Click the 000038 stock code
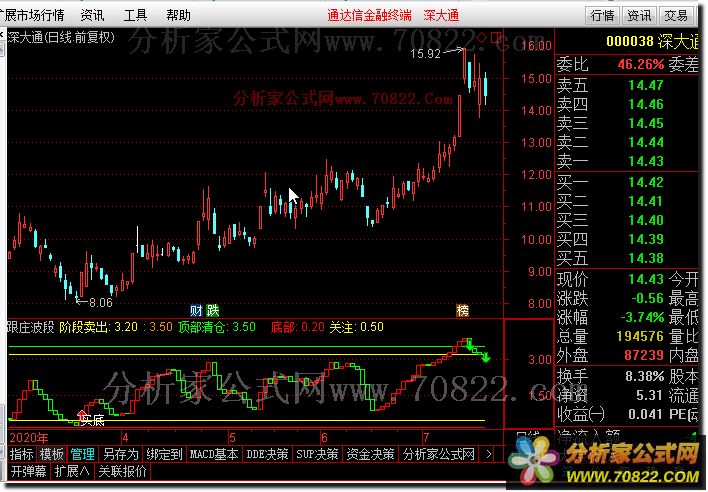Screen dimensions: 708x492 [x=630, y=42]
